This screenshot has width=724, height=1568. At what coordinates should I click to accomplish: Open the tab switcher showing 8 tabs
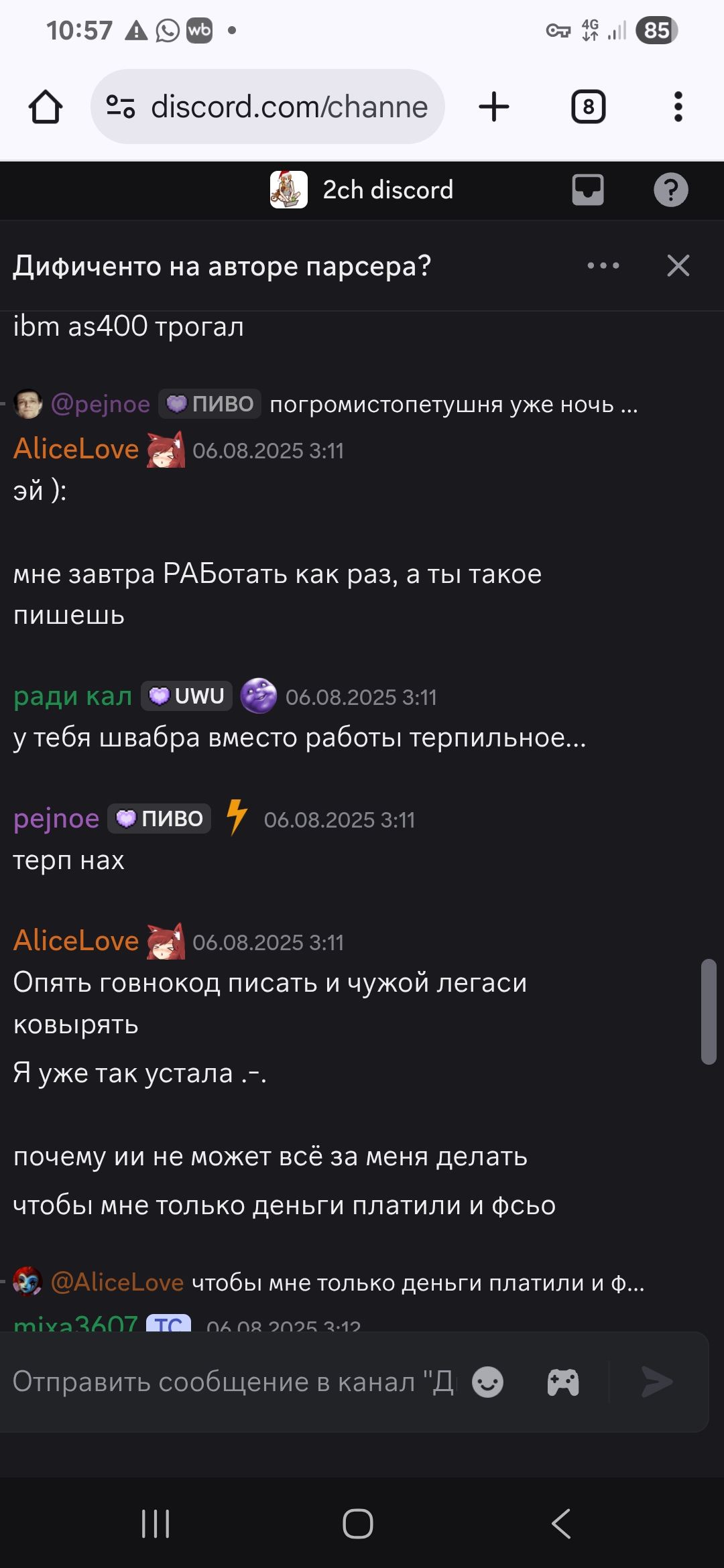[589, 107]
